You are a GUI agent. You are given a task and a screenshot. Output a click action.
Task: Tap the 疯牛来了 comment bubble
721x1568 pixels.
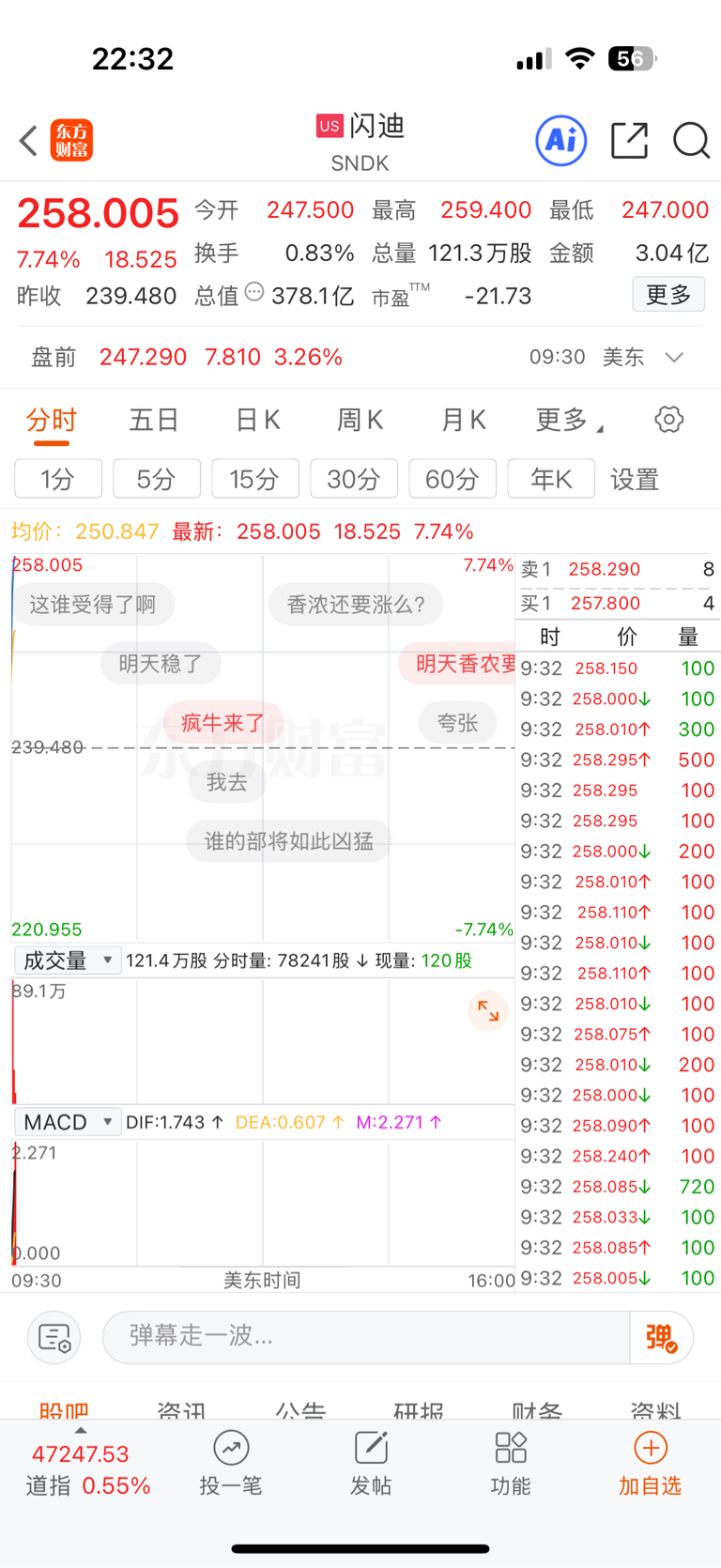tap(223, 723)
